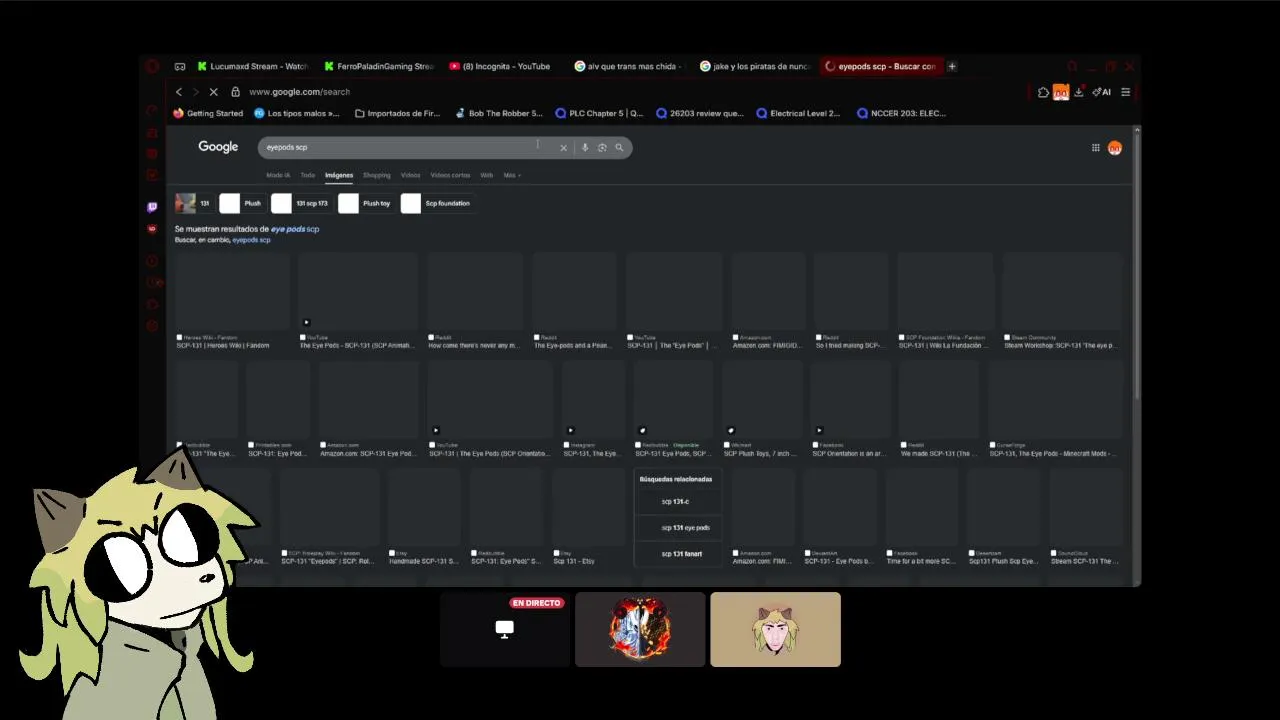Search instead for 'eyepods scp' link
The width and height of the screenshot is (1280, 720).
(x=251, y=240)
